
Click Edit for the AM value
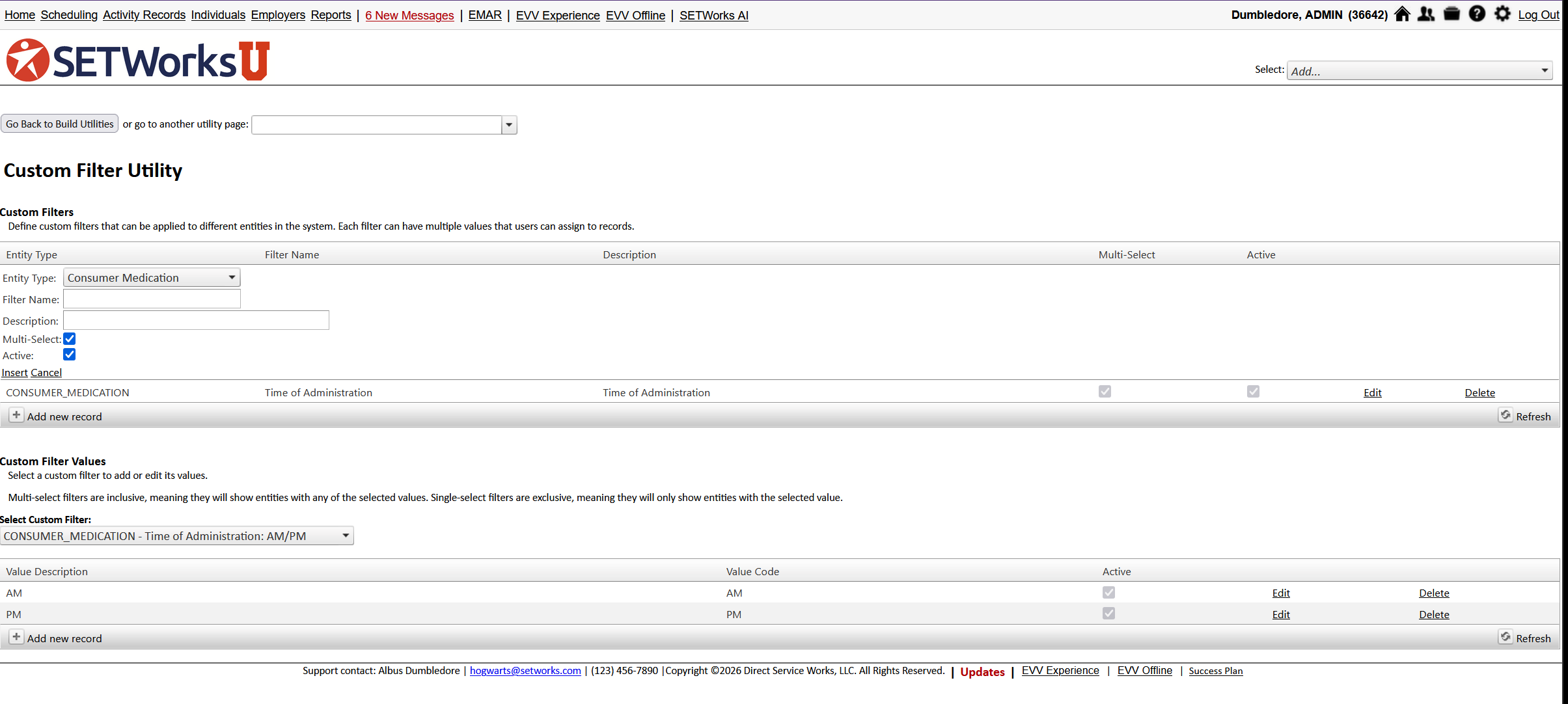pos(1280,593)
